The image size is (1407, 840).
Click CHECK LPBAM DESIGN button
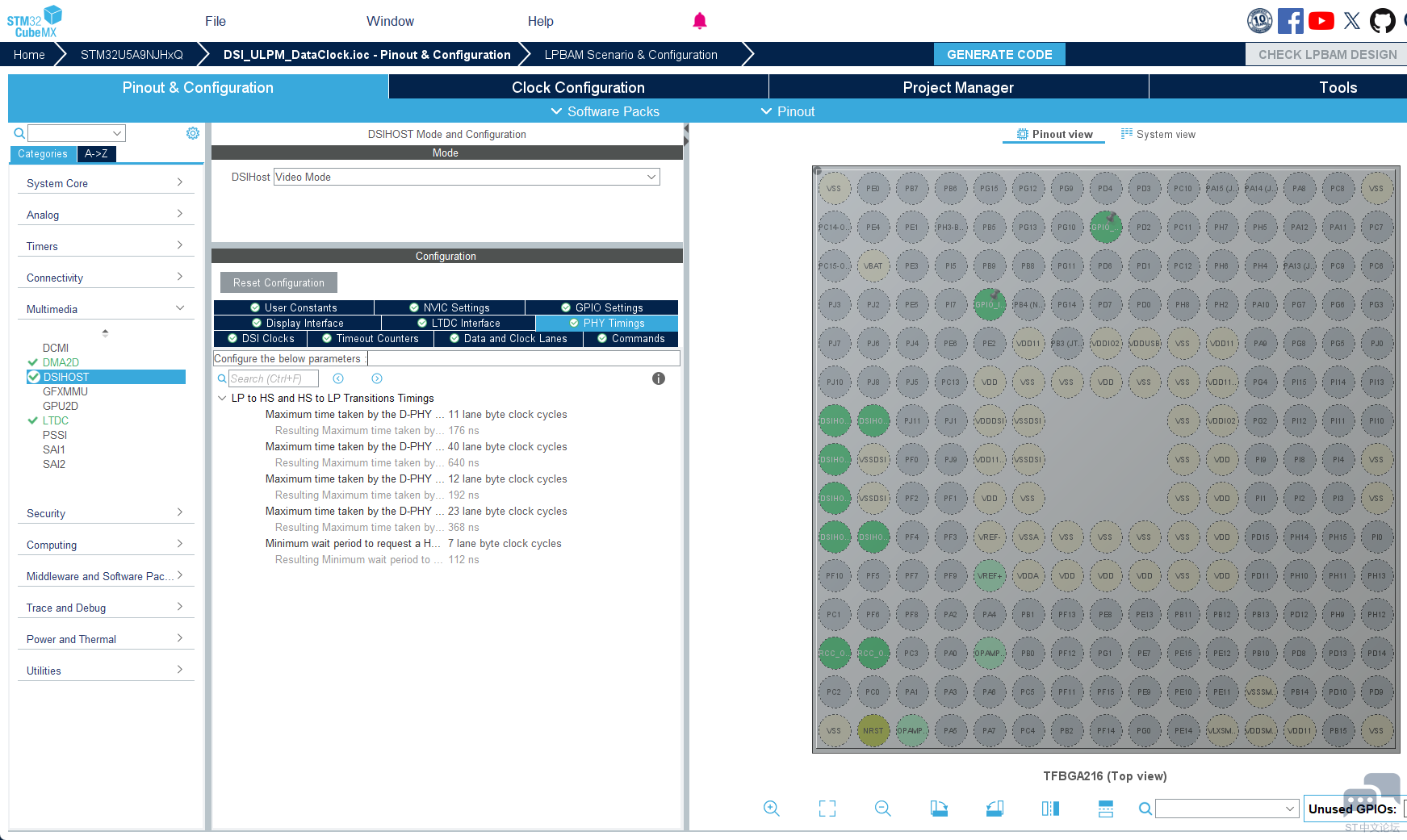pos(1326,54)
